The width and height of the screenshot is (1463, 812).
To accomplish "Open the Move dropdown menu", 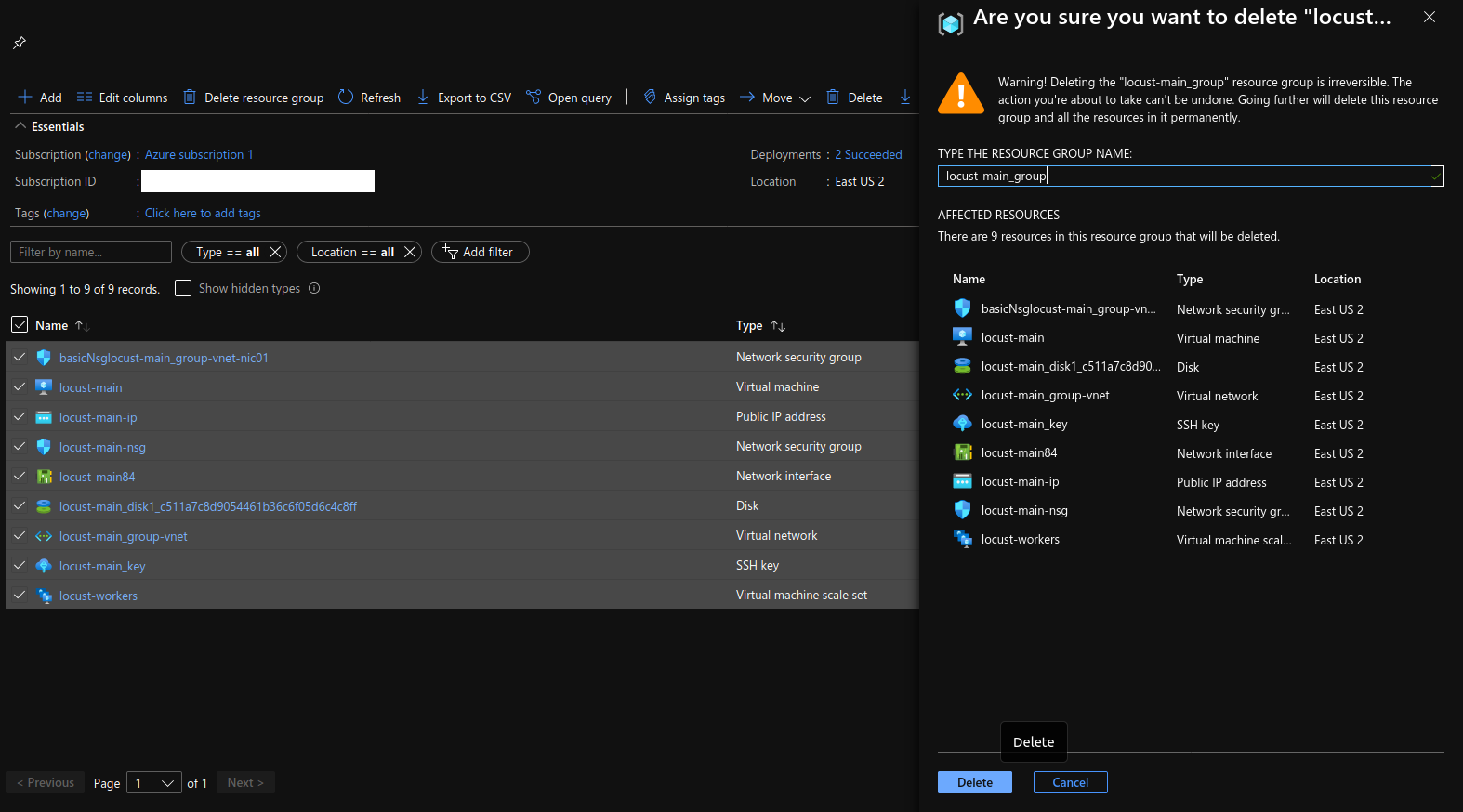I will (x=775, y=98).
